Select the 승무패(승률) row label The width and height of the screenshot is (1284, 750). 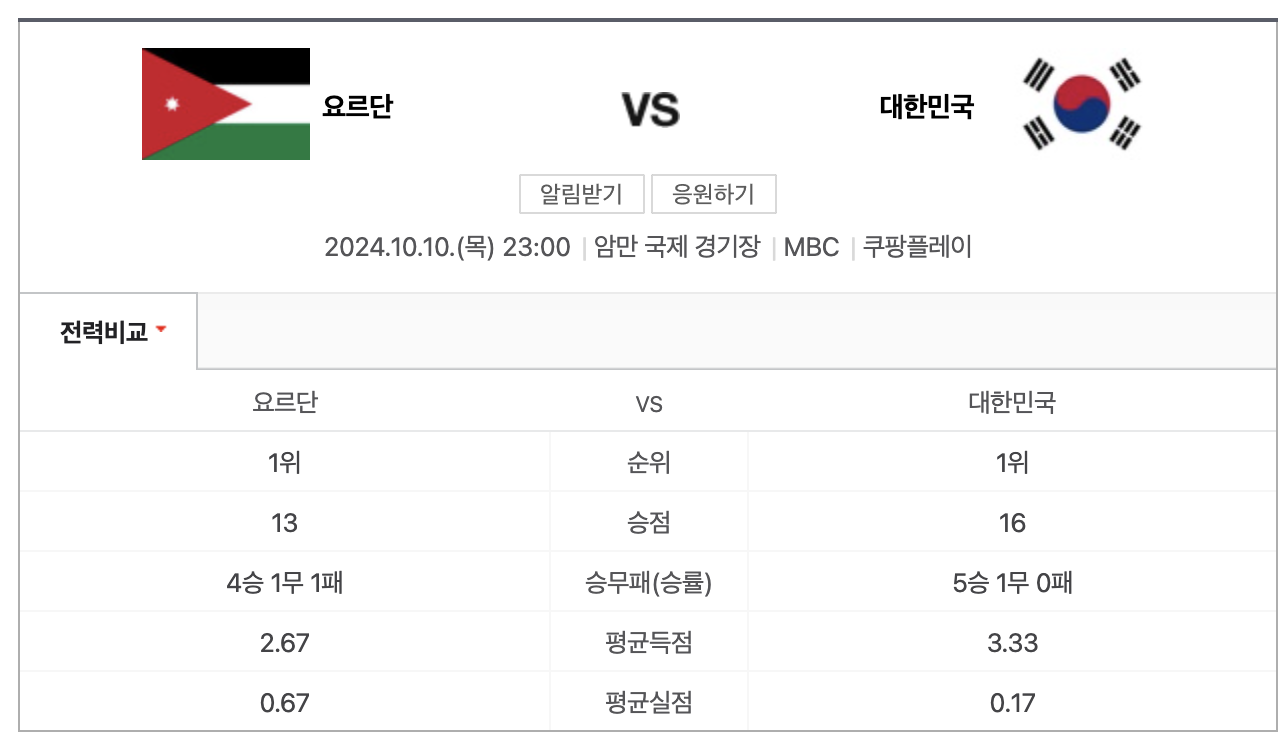pyautogui.click(x=648, y=582)
